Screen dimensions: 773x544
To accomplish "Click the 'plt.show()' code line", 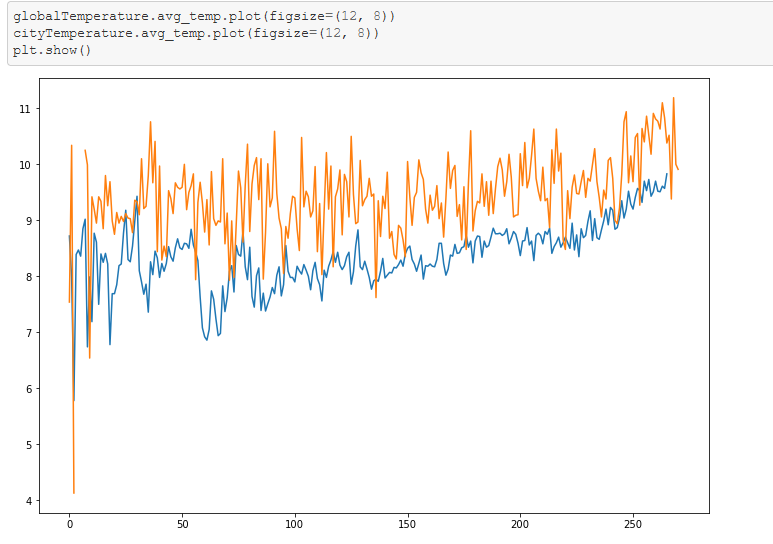I will coord(52,50).
